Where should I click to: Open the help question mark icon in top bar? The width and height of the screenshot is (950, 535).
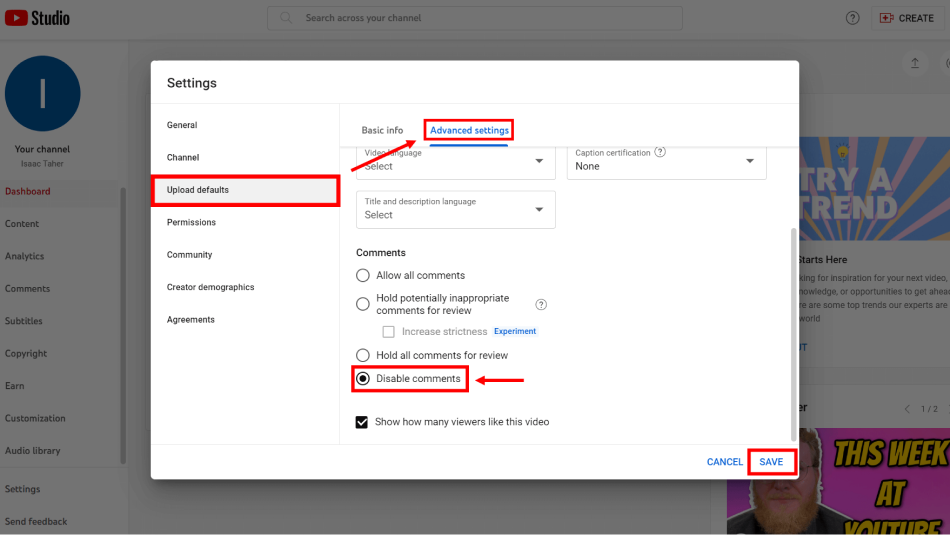(x=852, y=18)
